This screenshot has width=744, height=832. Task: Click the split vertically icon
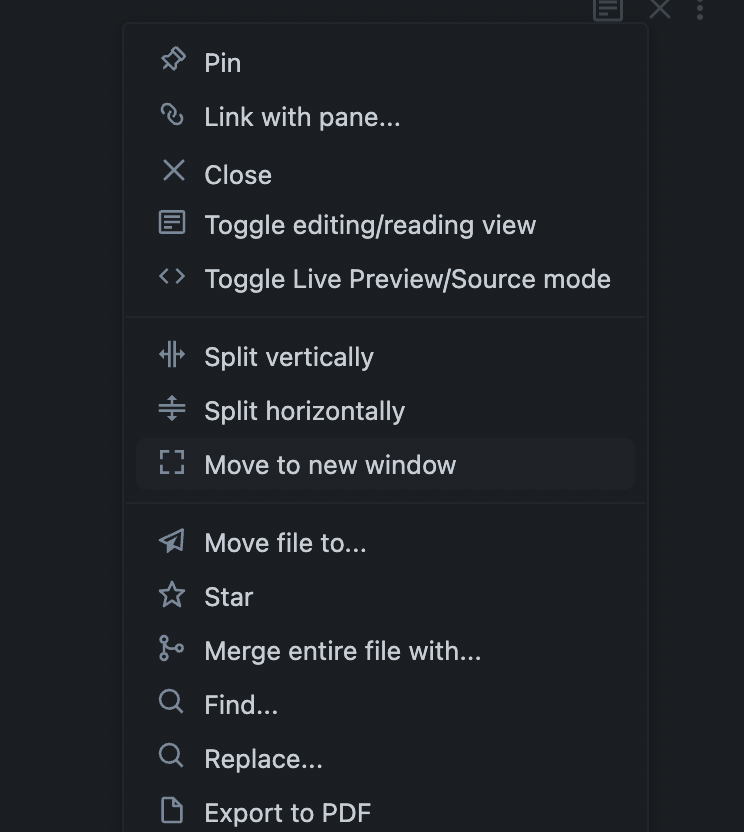[x=172, y=355]
